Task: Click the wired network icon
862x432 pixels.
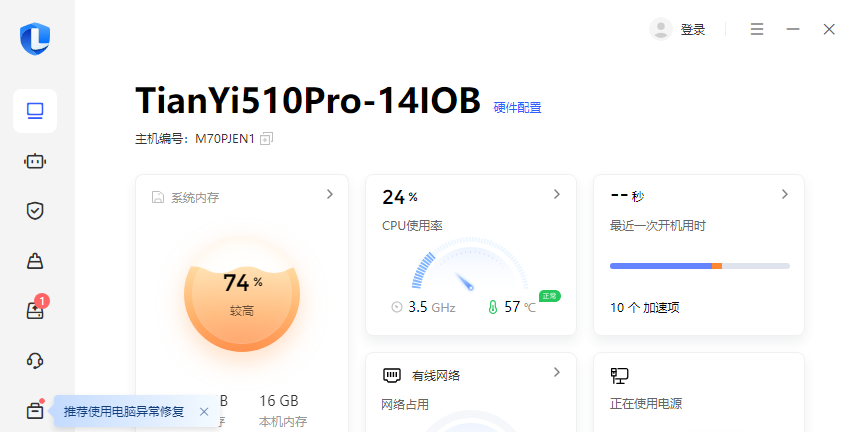Action: click(x=392, y=376)
